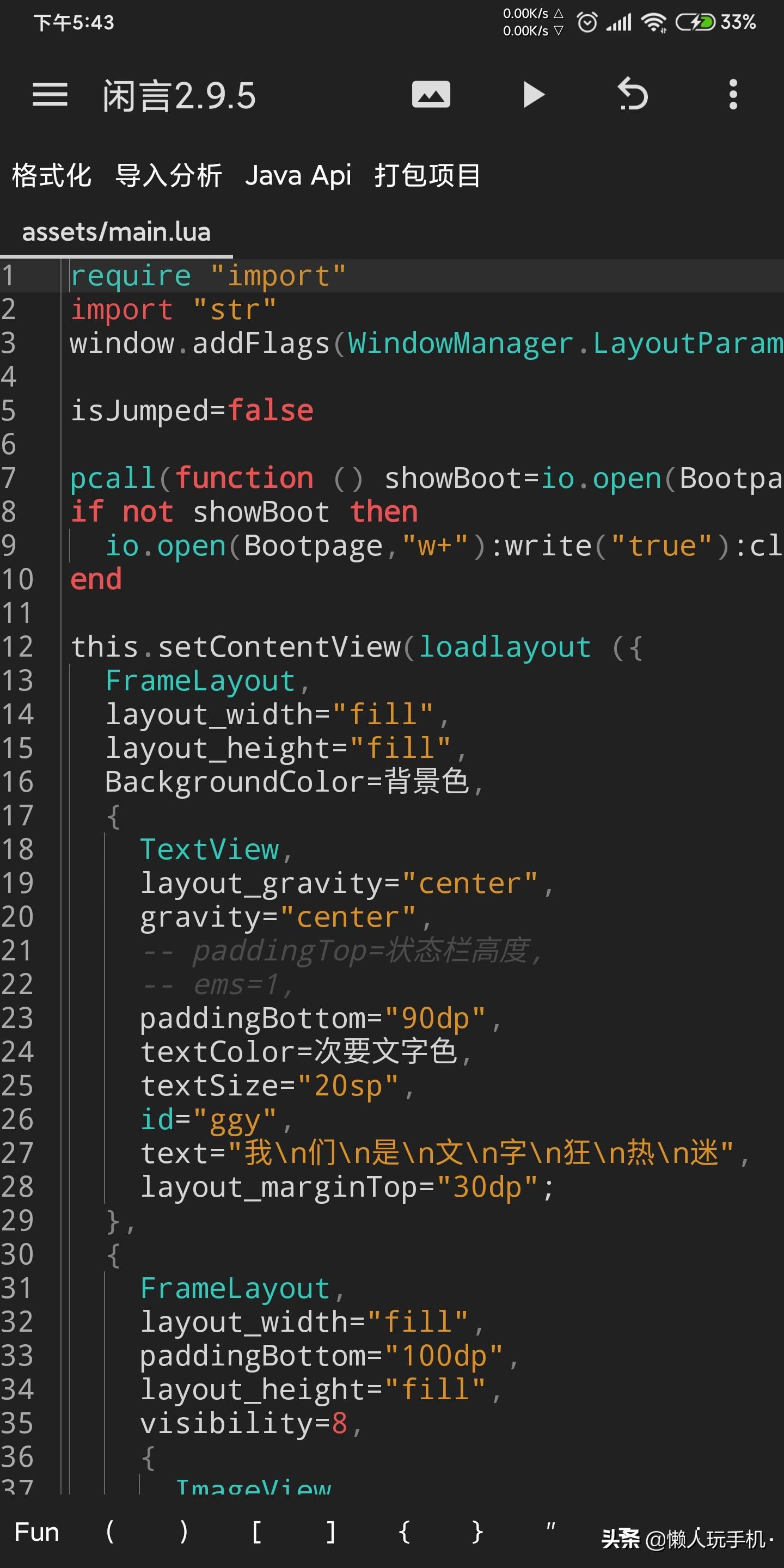Tap layout_marginTop="30dp" line
This screenshot has width=784, height=1568.
click(347, 1187)
